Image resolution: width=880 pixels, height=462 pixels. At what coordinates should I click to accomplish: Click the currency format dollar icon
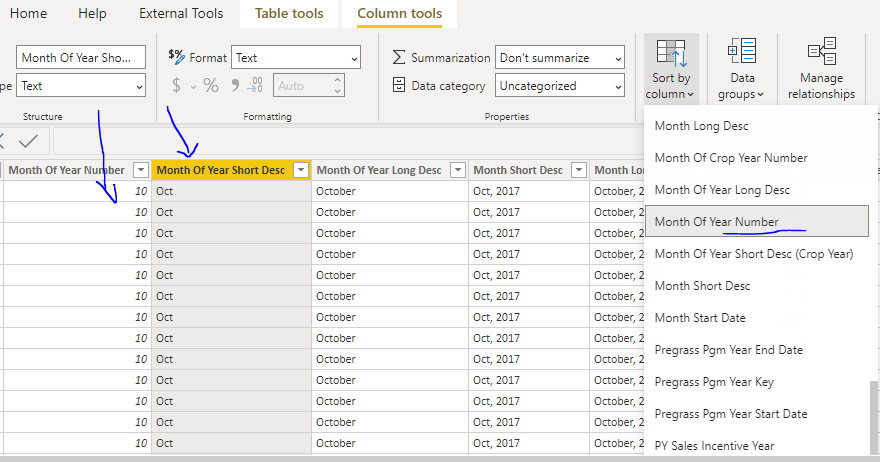click(x=177, y=86)
